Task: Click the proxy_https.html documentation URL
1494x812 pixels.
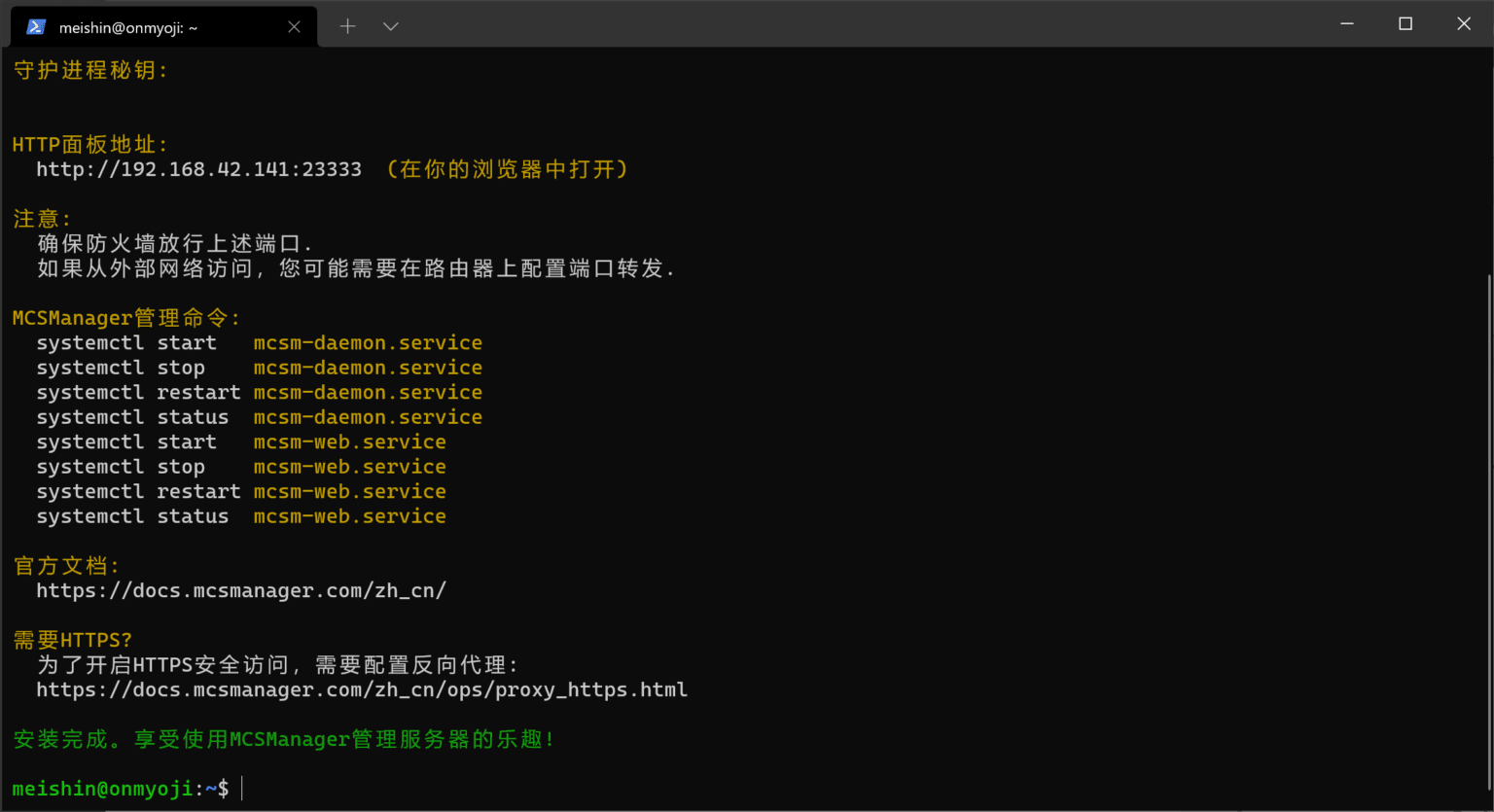Action: 362,689
